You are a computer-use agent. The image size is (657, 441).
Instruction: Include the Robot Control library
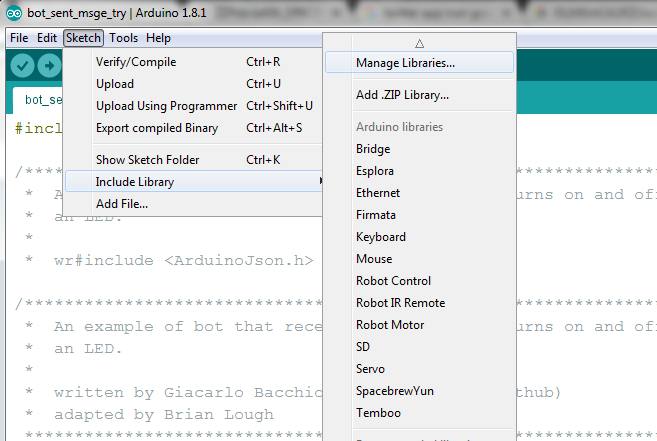[419, 281]
